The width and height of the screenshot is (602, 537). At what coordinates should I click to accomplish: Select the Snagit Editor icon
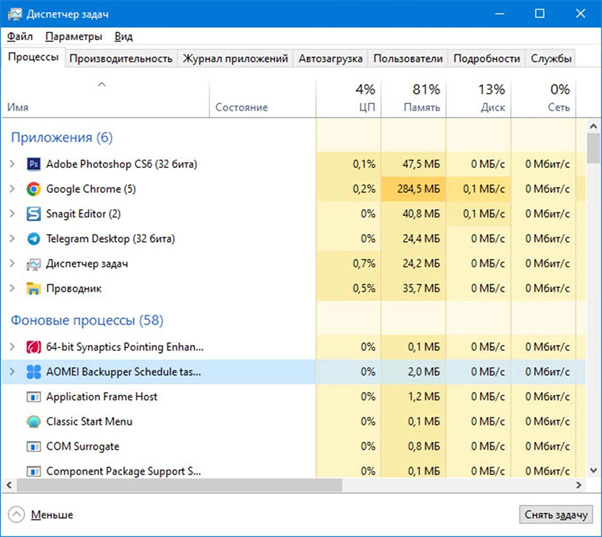point(33,214)
